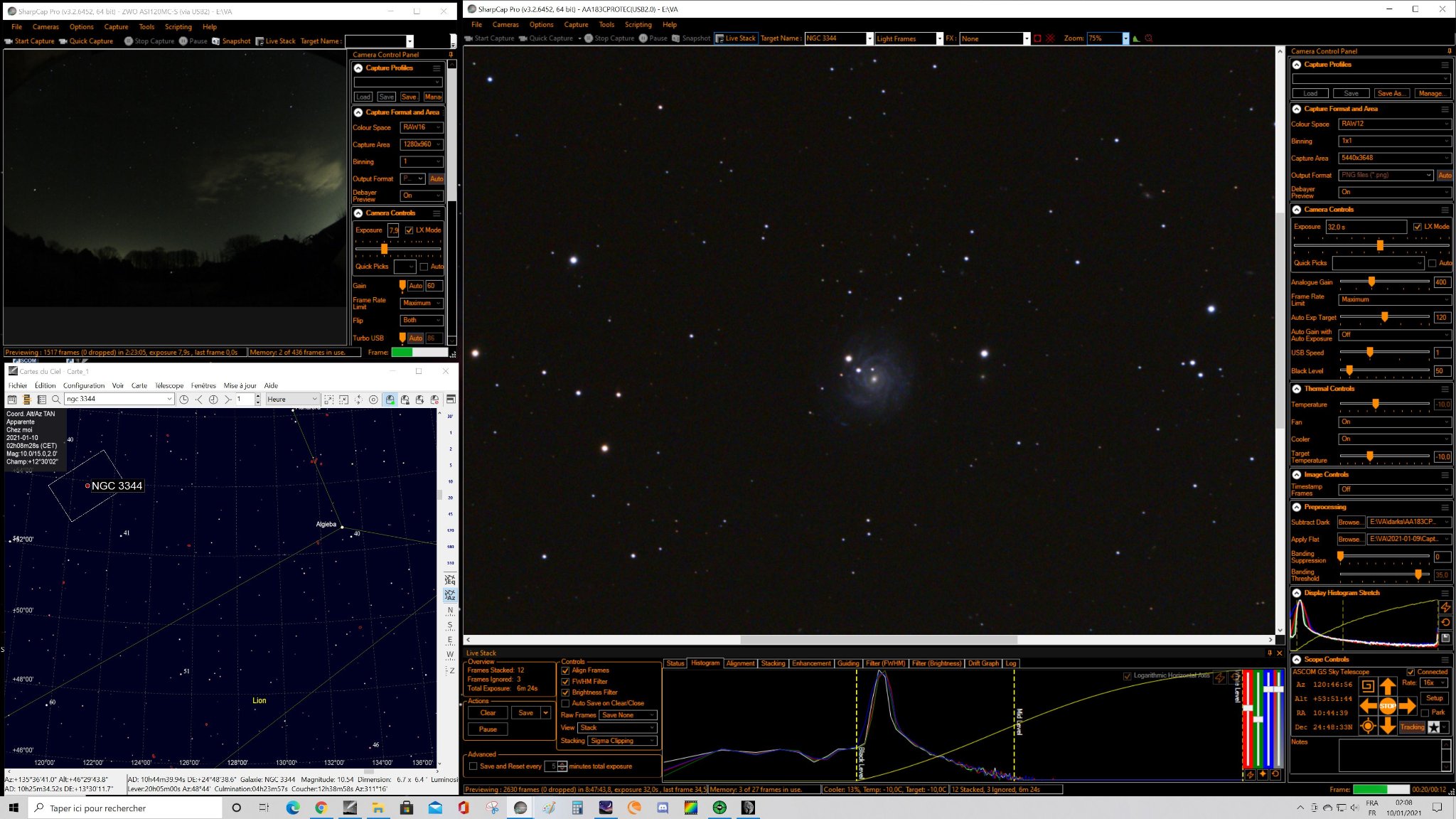Viewport: 1456px width, 819px height.
Task: Click the target crosshair icon in Scope Controls
Action: click(x=1368, y=726)
